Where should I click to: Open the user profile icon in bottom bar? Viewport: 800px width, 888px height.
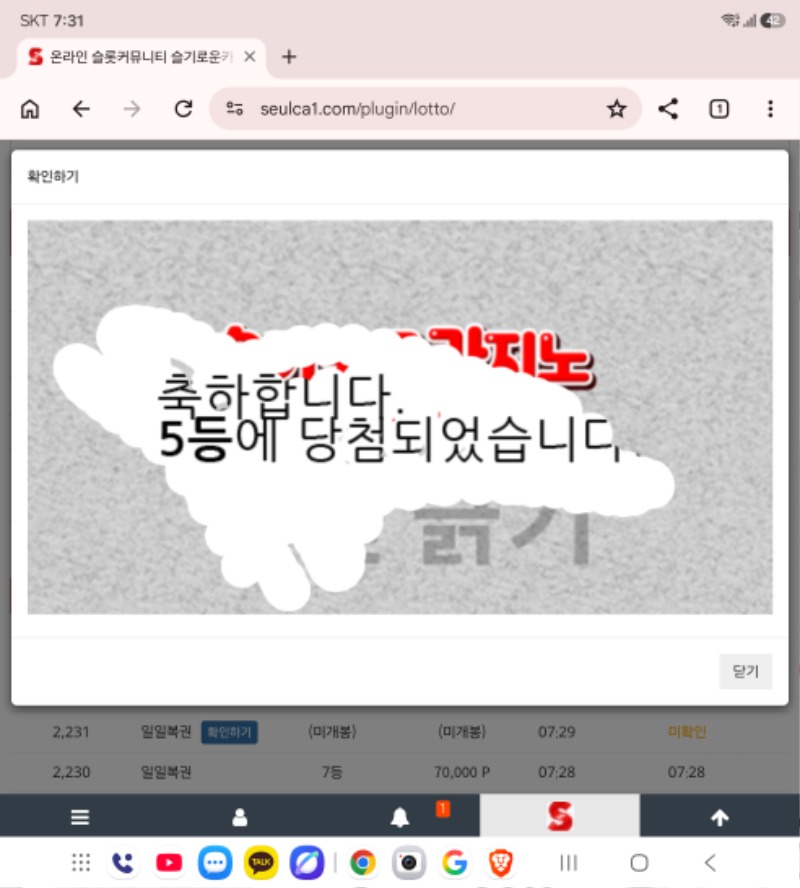tap(239, 817)
